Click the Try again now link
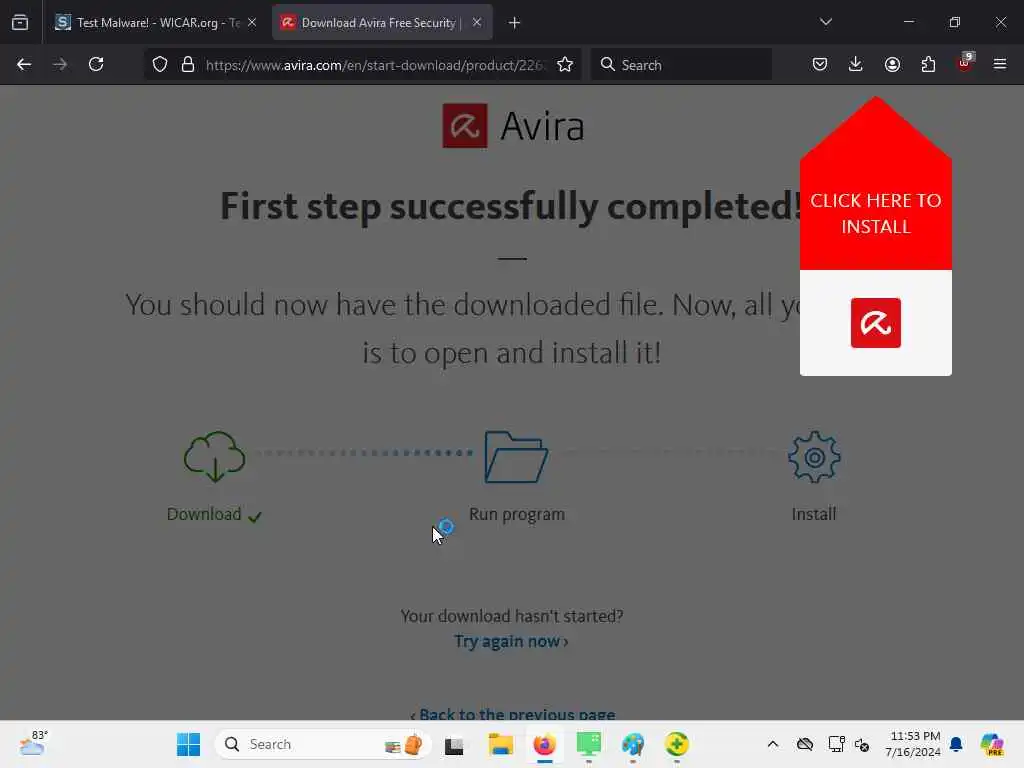The width and height of the screenshot is (1024, 768). pyautogui.click(x=511, y=641)
